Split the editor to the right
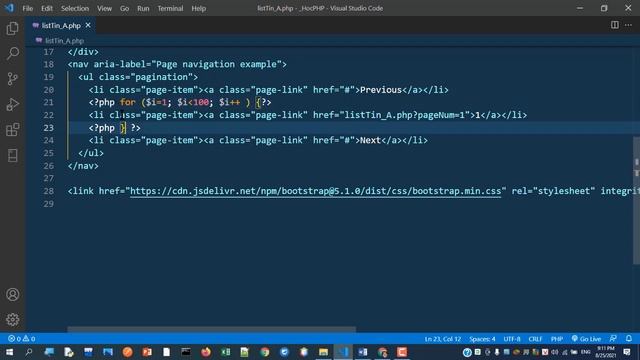The image size is (640, 360). click(x=615, y=25)
